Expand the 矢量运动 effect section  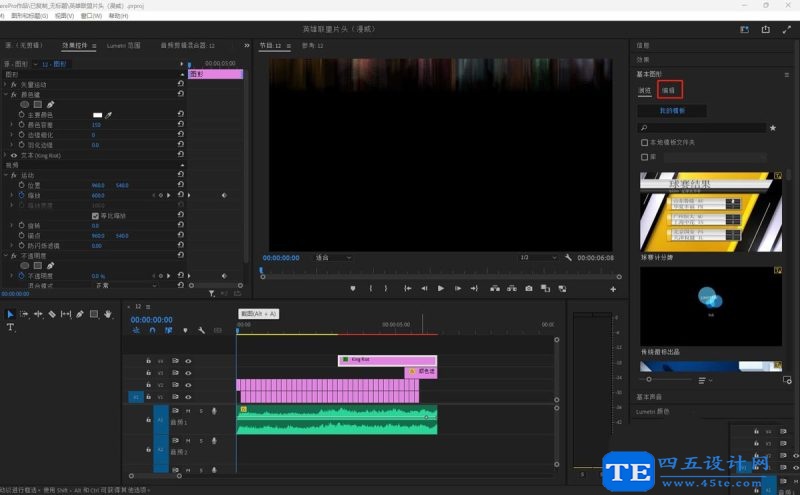tap(7, 84)
